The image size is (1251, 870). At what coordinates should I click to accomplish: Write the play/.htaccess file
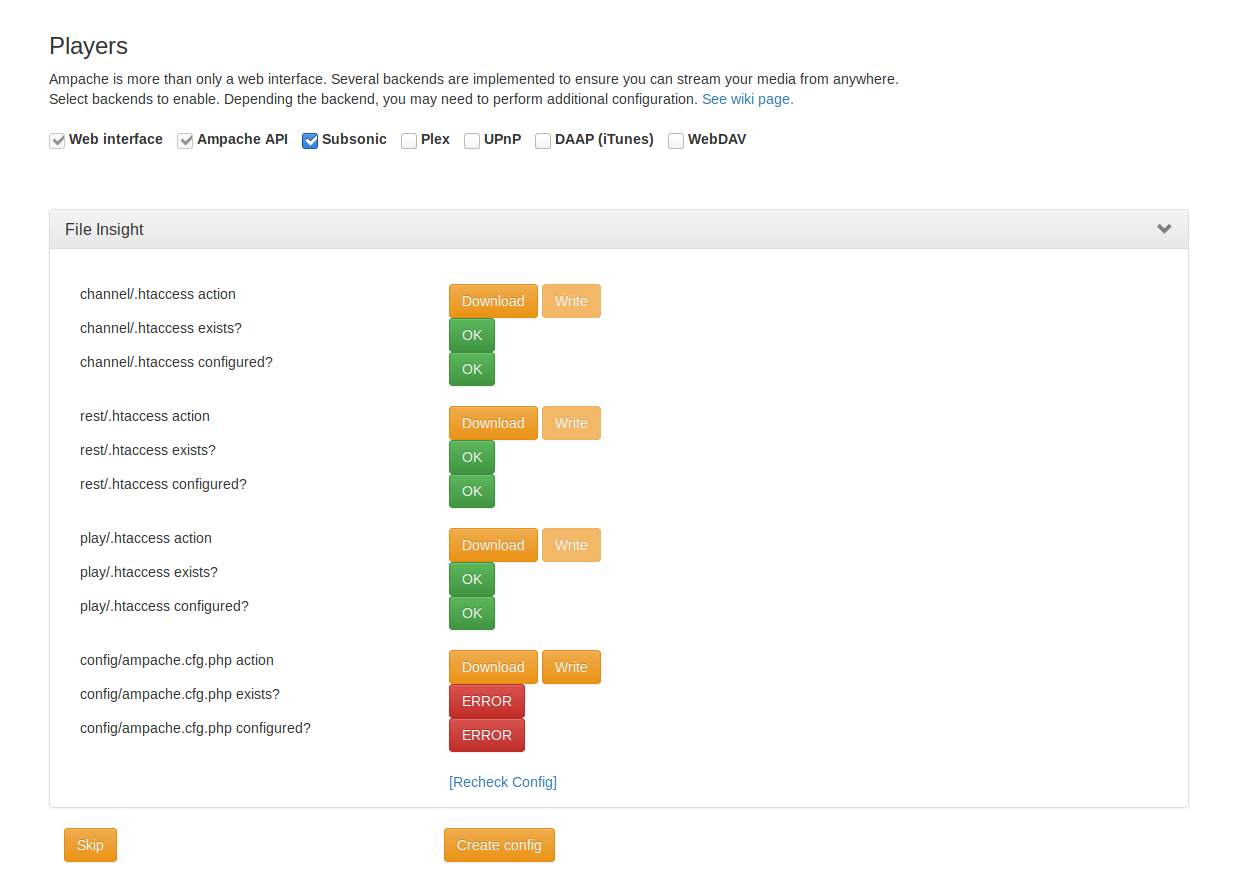(x=571, y=545)
